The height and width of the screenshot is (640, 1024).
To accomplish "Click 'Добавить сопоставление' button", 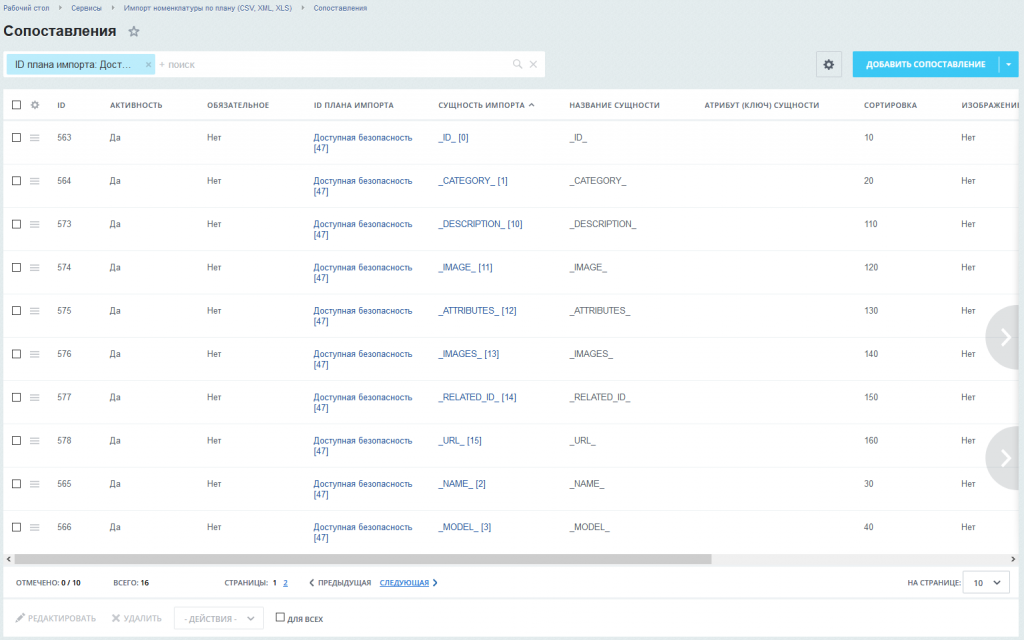I will (925, 65).
